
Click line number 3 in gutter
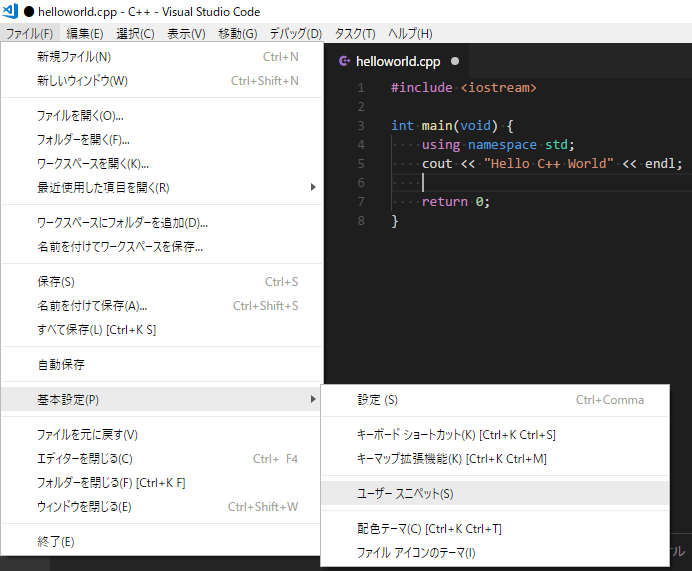361,126
